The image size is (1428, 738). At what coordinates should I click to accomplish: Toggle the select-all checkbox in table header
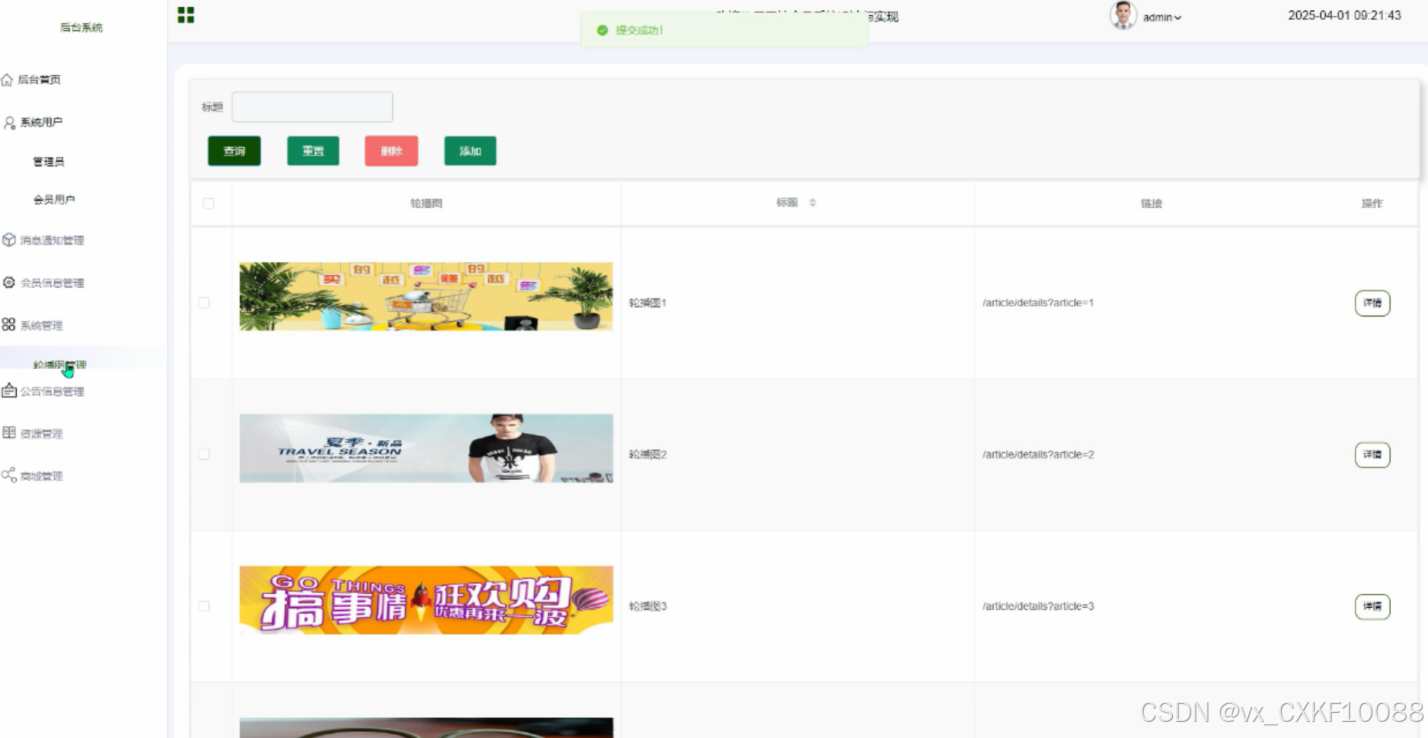click(x=208, y=204)
